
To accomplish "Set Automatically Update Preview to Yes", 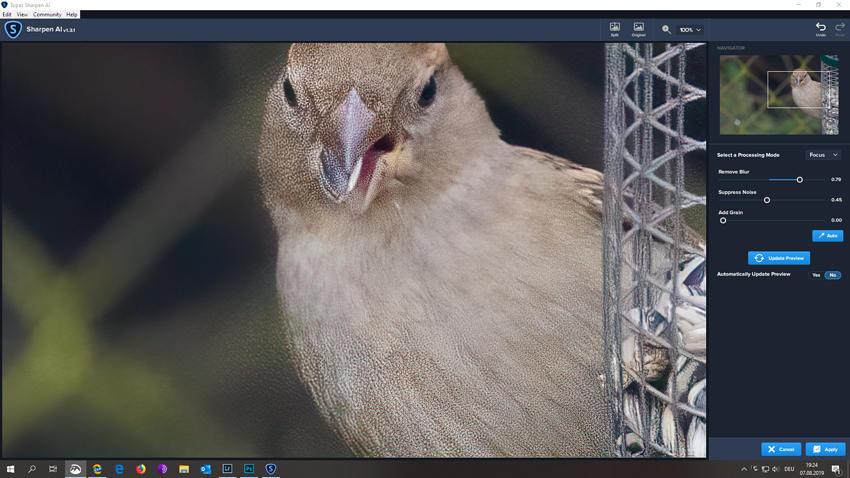I will [816, 275].
